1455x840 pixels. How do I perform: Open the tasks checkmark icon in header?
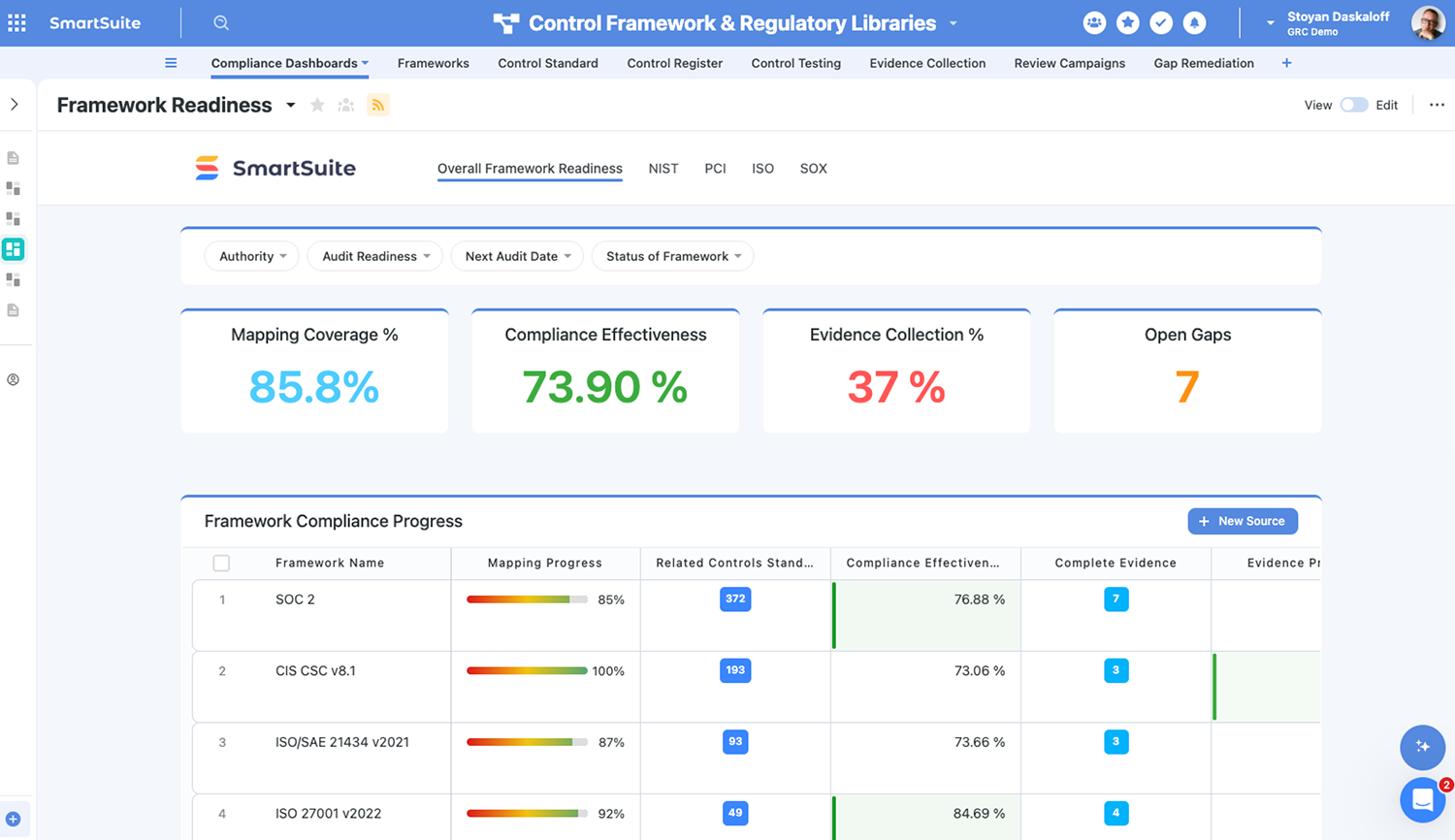click(1161, 22)
